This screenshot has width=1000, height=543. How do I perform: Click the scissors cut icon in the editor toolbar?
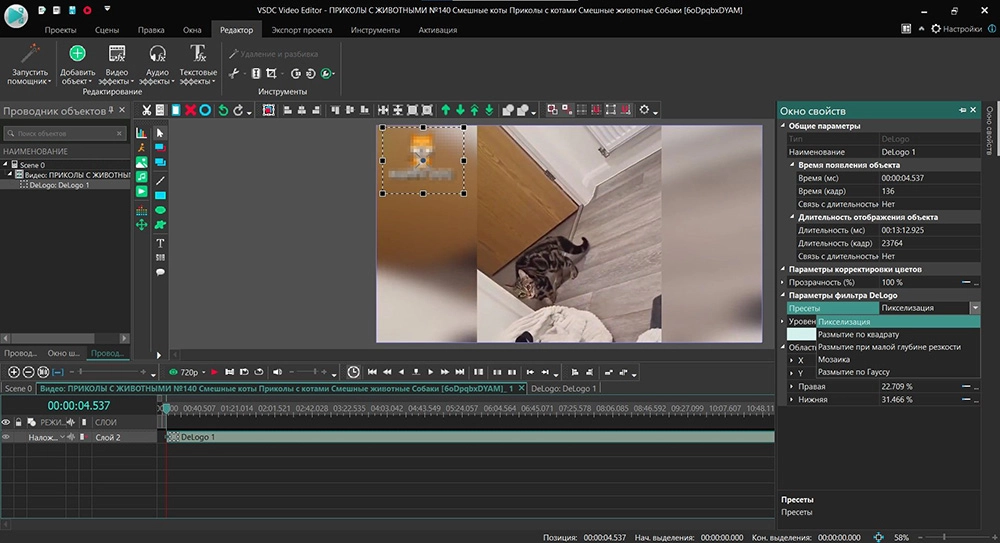coord(146,110)
